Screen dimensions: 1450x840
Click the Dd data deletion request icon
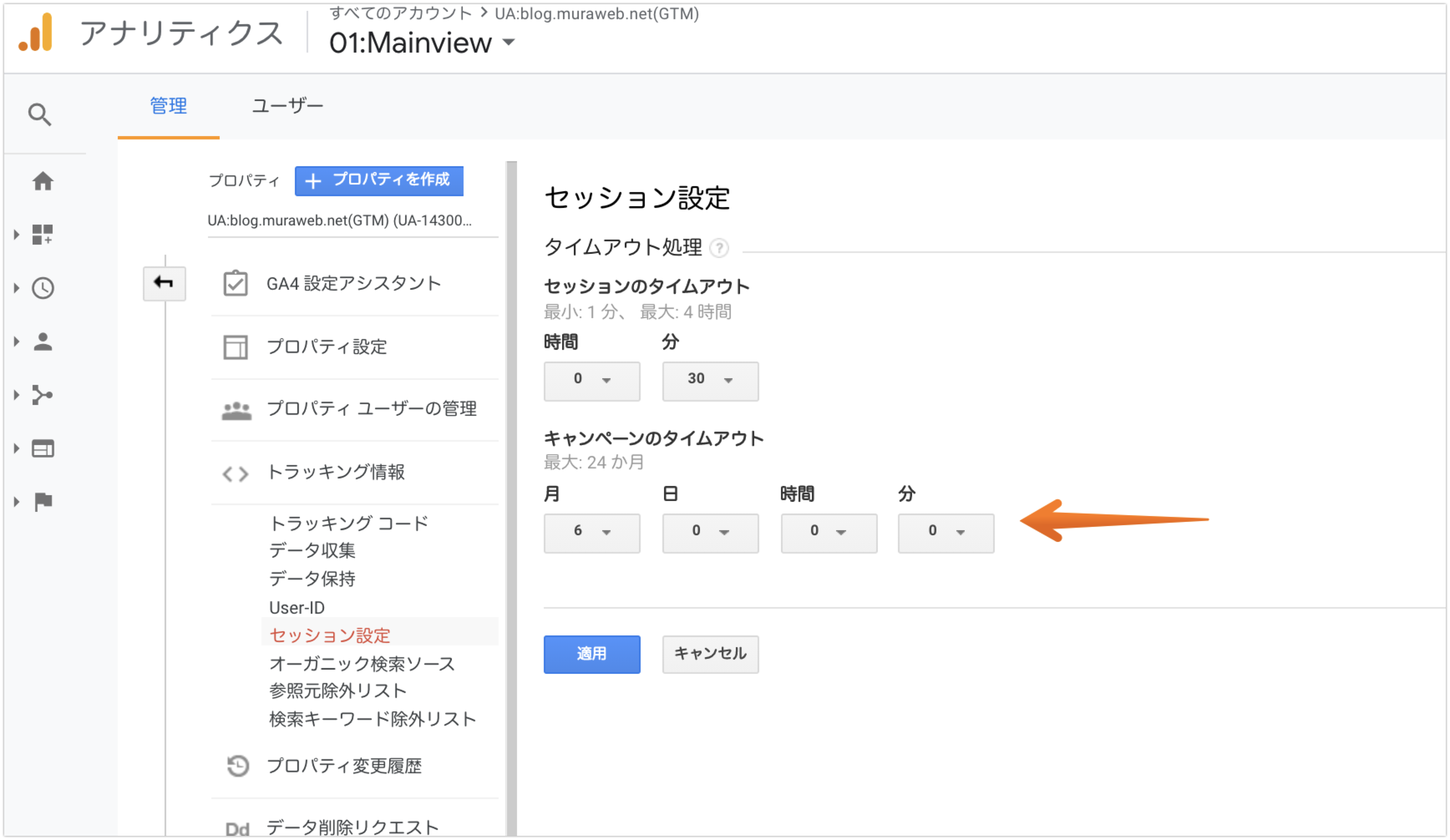click(237, 828)
